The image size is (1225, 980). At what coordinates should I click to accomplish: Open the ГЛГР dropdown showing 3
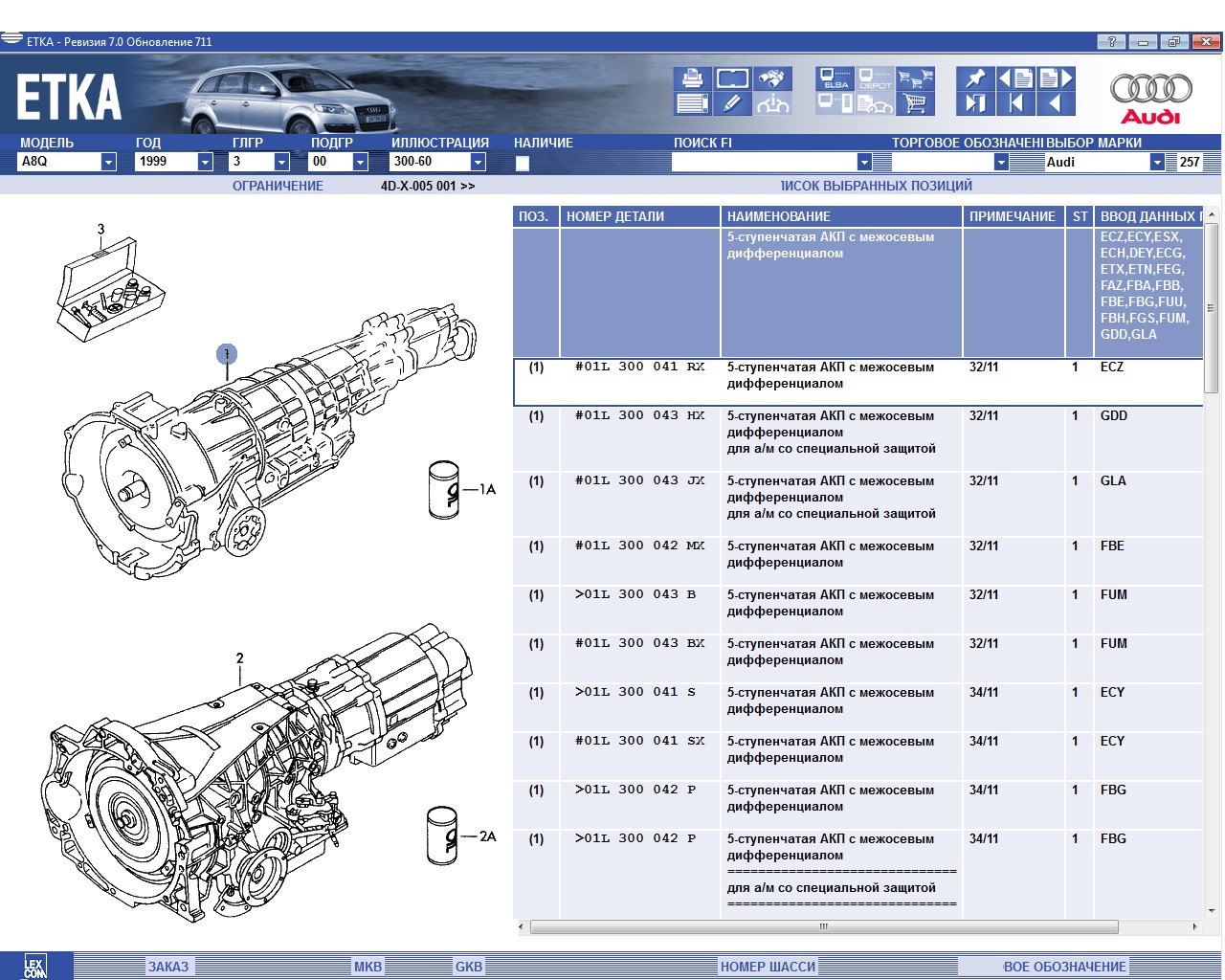[281, 162]
